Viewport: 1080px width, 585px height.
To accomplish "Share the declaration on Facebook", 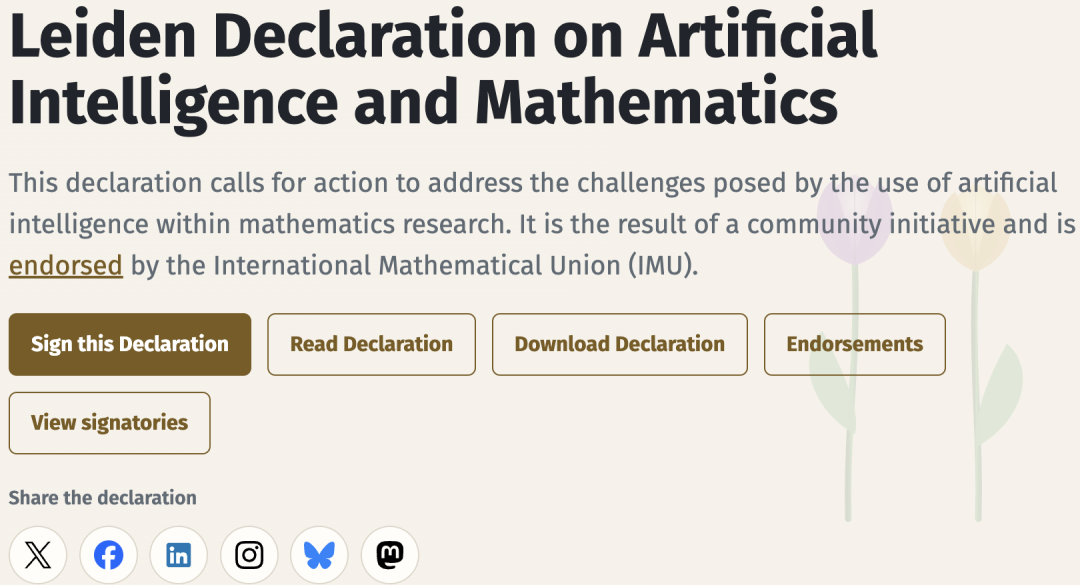I will pos(108,555).
